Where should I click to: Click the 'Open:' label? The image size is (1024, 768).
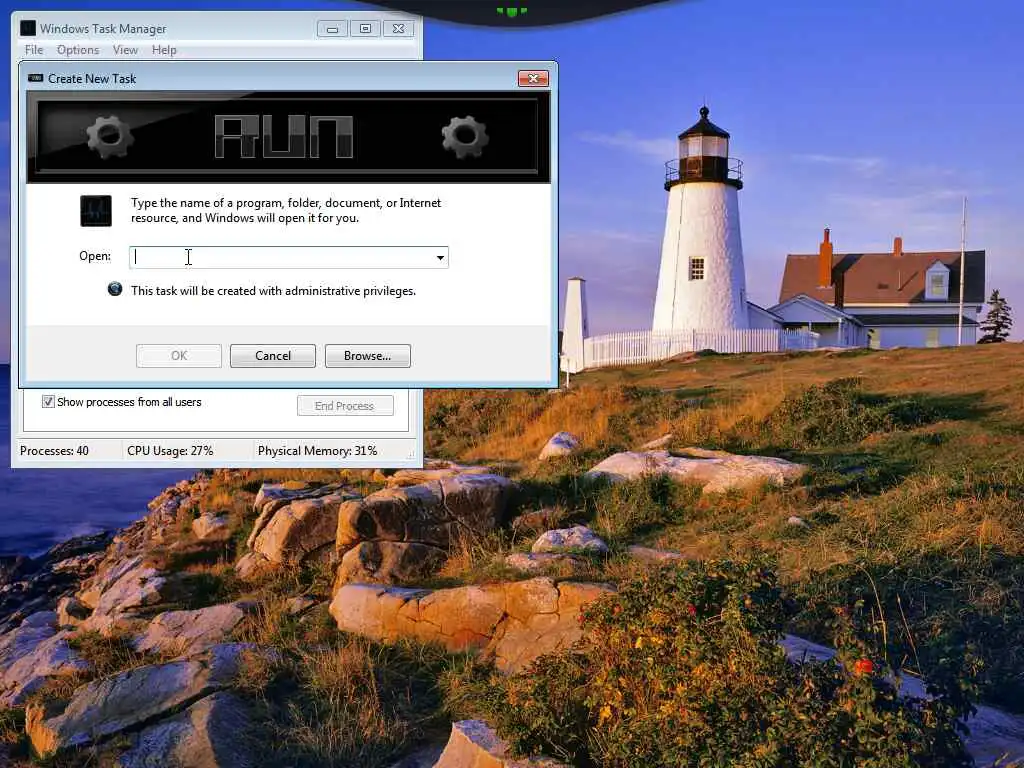point(95,256)
